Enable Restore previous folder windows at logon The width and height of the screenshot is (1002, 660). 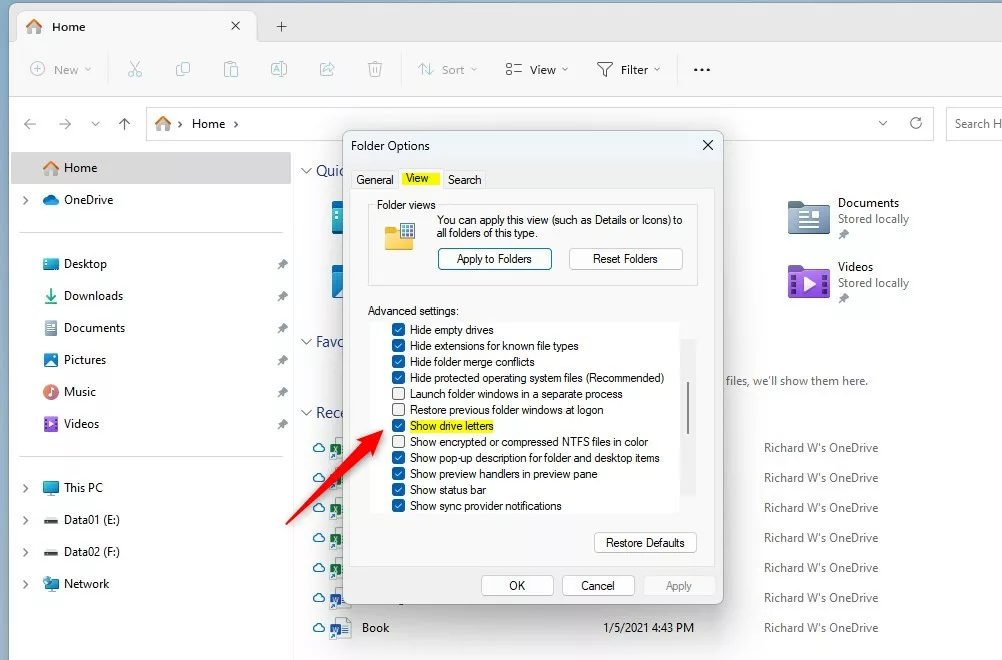coord(399,410)
